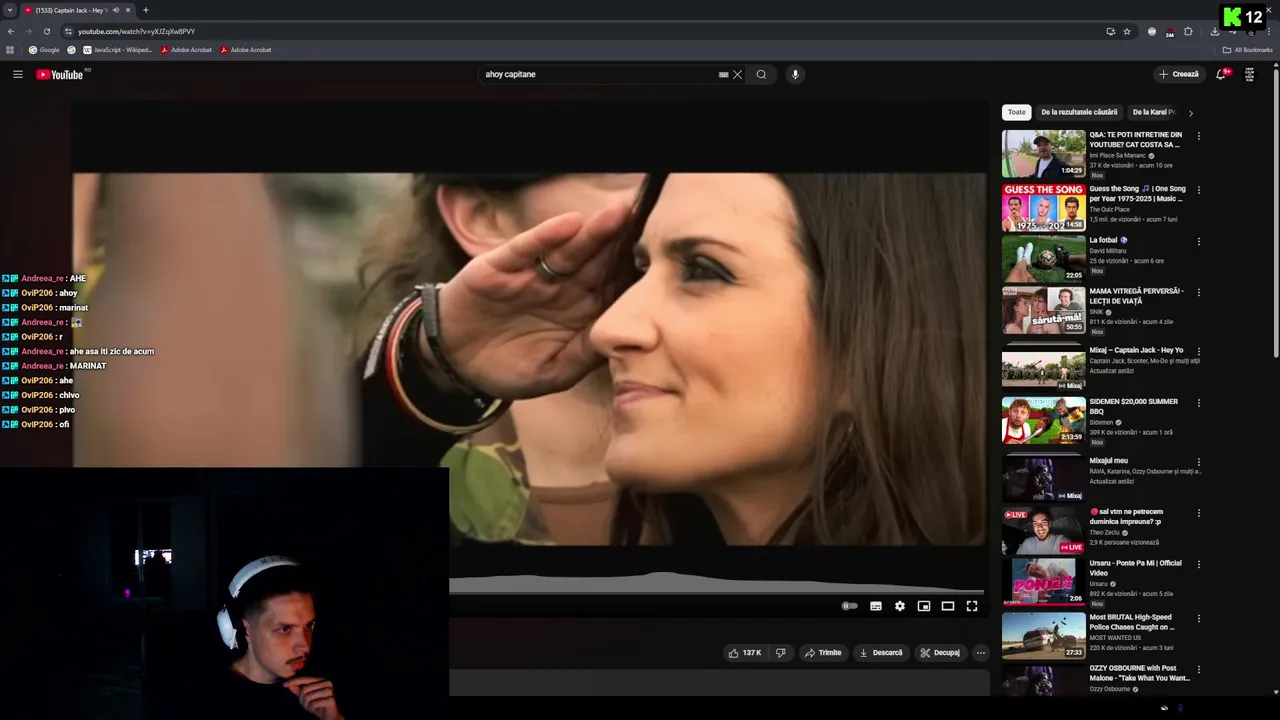Viewport: 1280px width, 720px height.
Task: Open options menu for Mixaj – Captain Jack
Action: pyautogui.click(x=1199, y=352)
